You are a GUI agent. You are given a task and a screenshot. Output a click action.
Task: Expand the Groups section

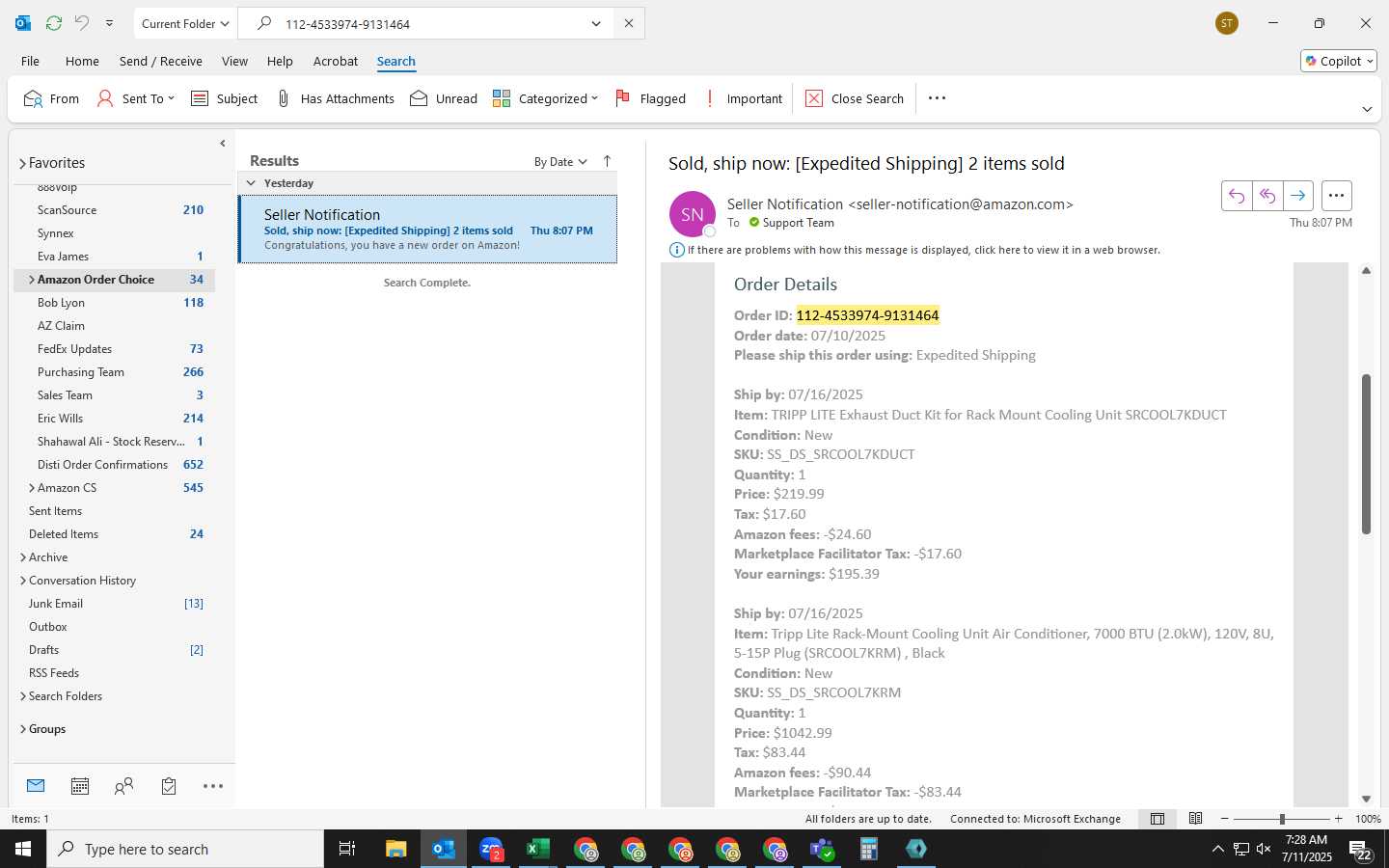(x=23, y=729)
